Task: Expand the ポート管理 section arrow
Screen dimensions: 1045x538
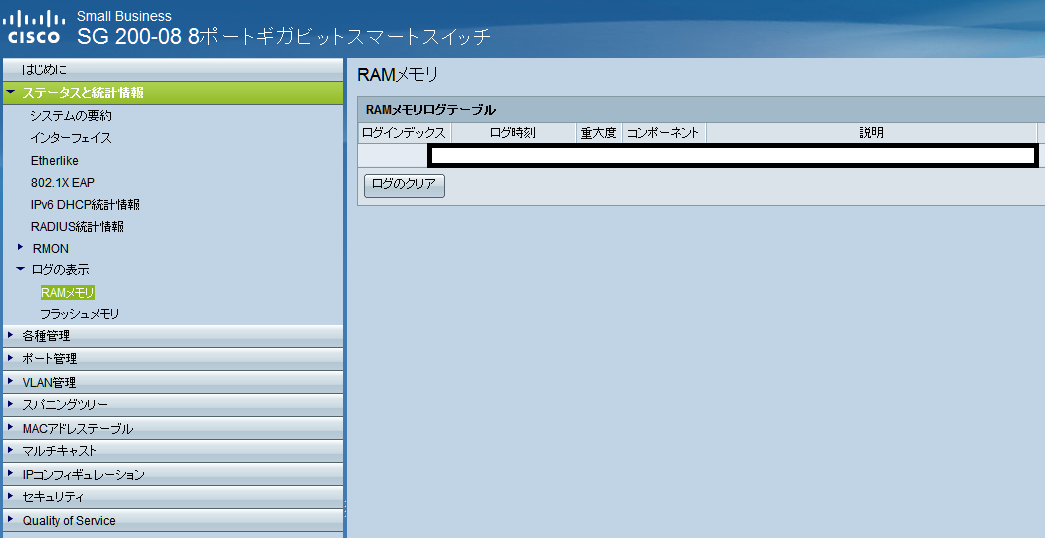Action: click(11, 358)
